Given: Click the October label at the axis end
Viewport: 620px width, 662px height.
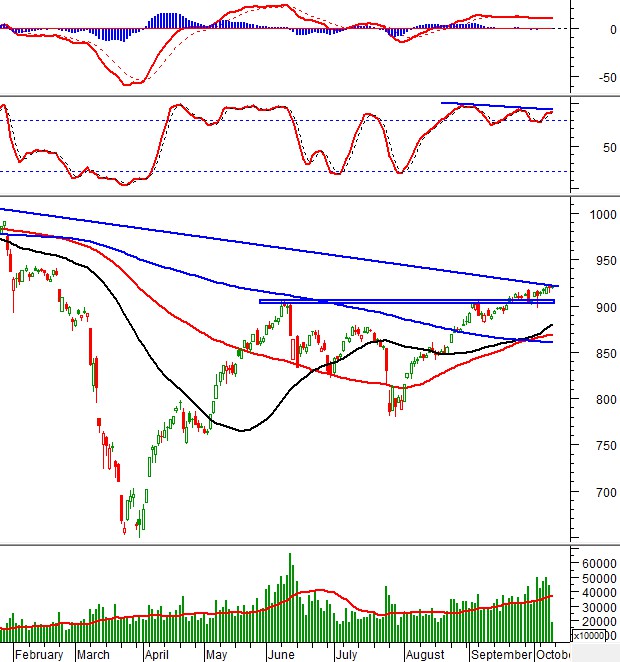Looking at the screenshot, I should click(x=551, y=655).
